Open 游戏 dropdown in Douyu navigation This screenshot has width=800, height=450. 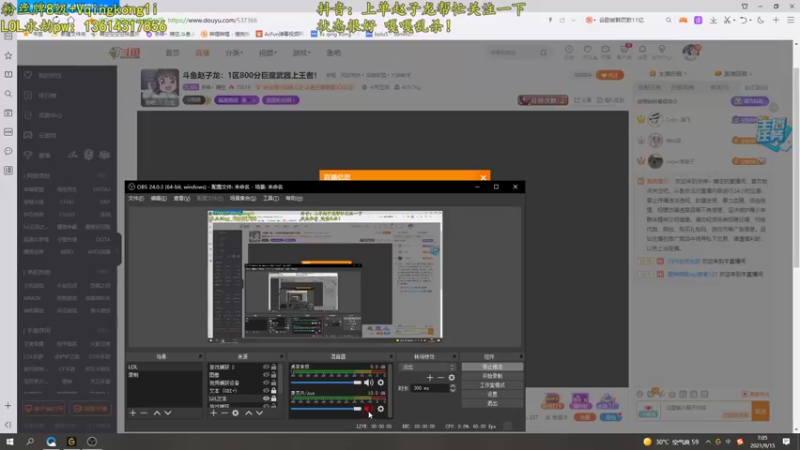[301, 53]
